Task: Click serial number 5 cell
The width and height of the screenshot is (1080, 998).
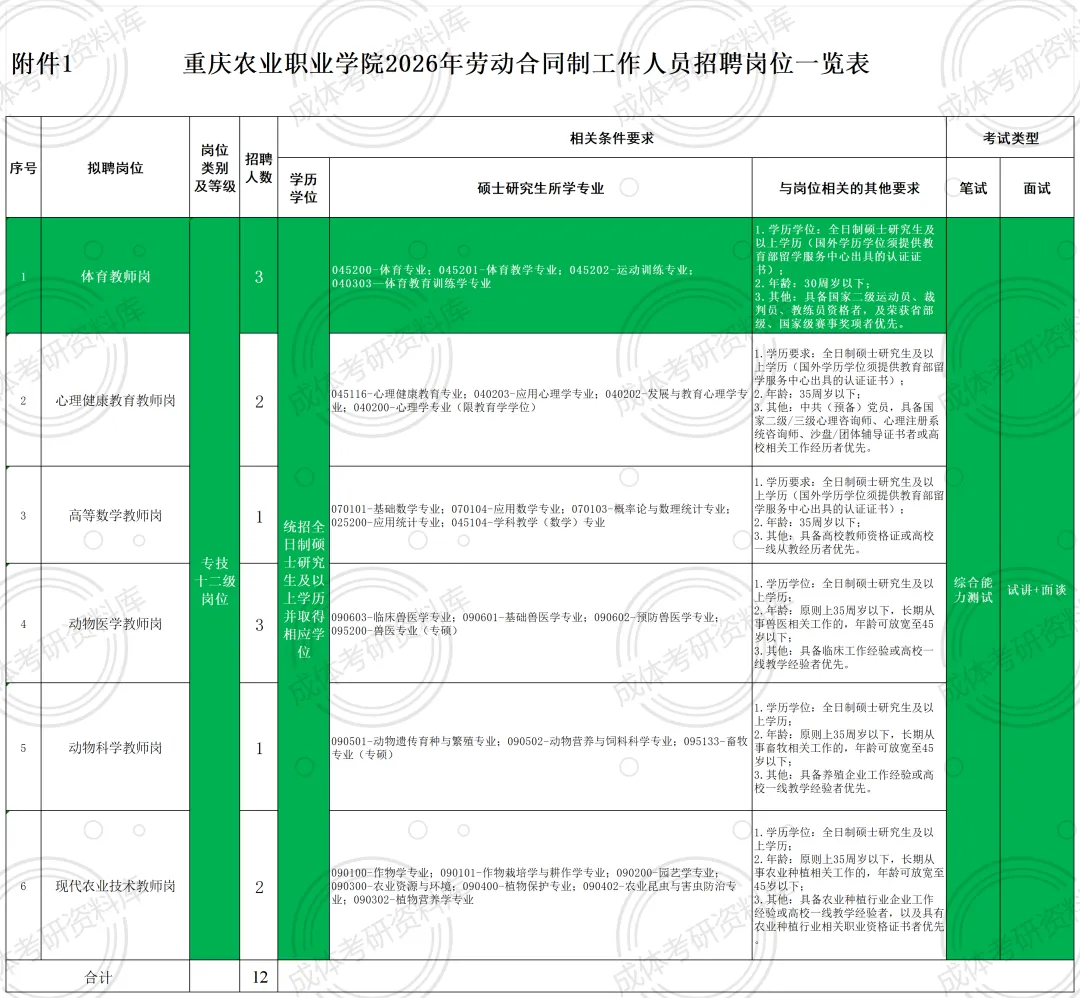Action: [x=23, y=747]
